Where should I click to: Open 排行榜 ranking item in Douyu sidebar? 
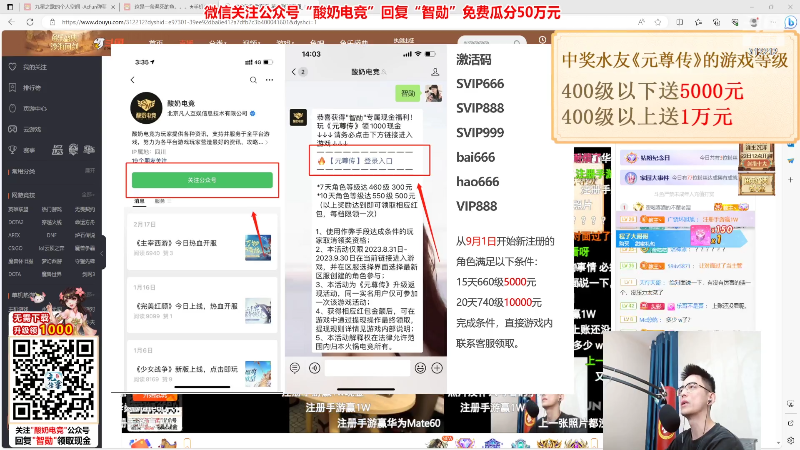click(26, 88)
